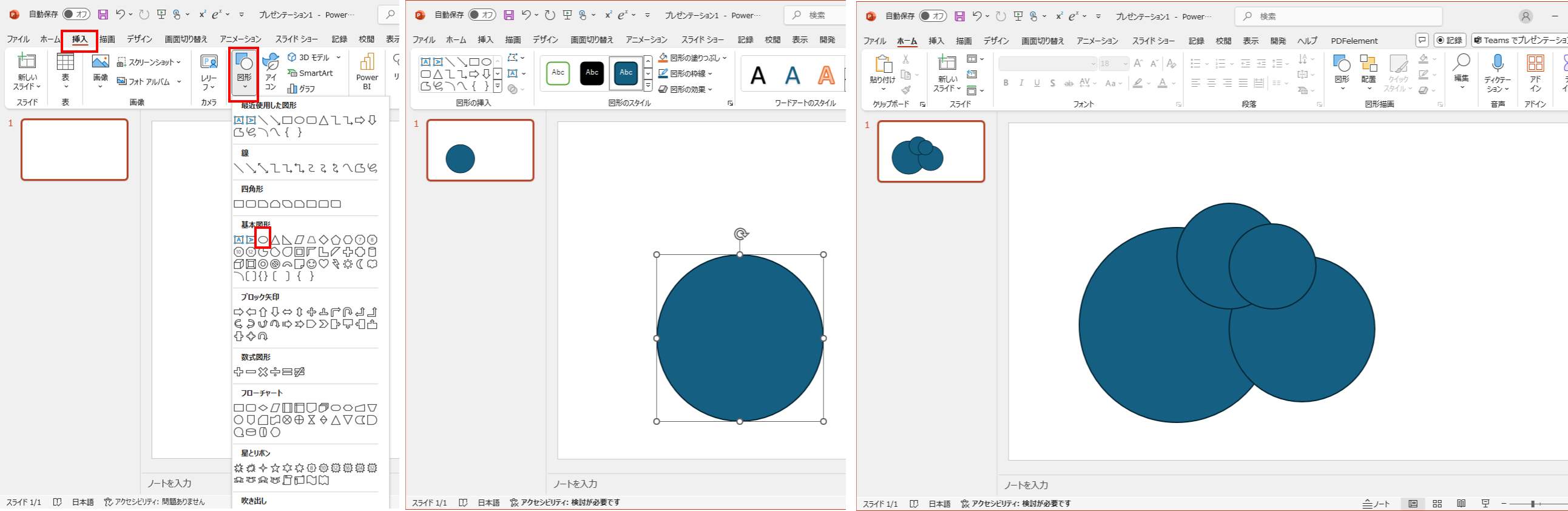The image size is (1568, 511).
Task: Choose the black Abc shape style in middle window
Action: (x=592, y=72)
